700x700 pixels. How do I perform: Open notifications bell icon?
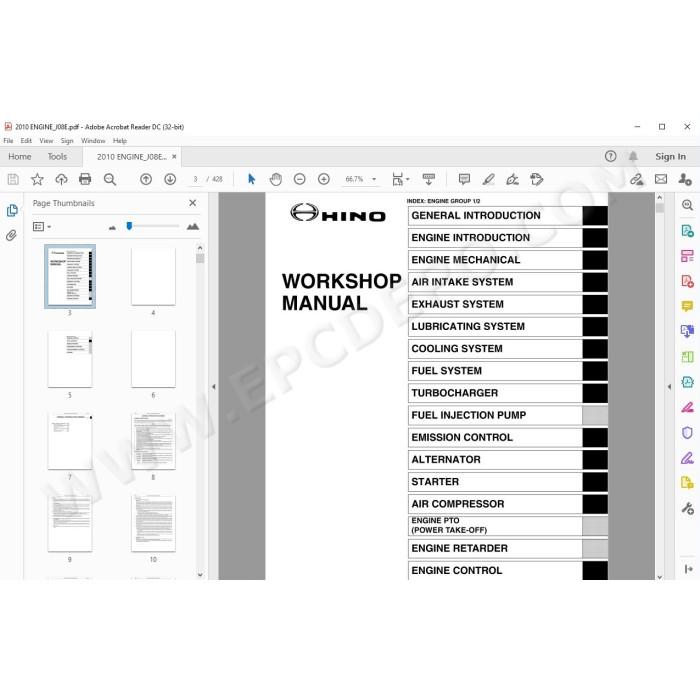(x=633, y=156)
